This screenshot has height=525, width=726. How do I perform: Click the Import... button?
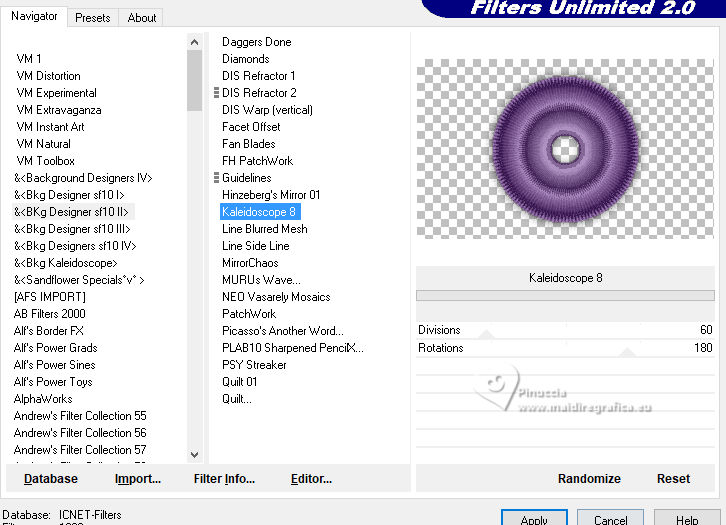pos(138,479)
